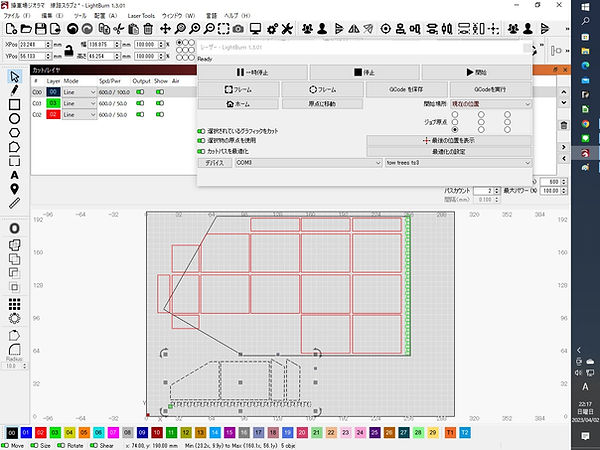This screenshot has height=450, width=600.
Task: Toggle cut selected graphics switch
Action: [x=201, y=131]
